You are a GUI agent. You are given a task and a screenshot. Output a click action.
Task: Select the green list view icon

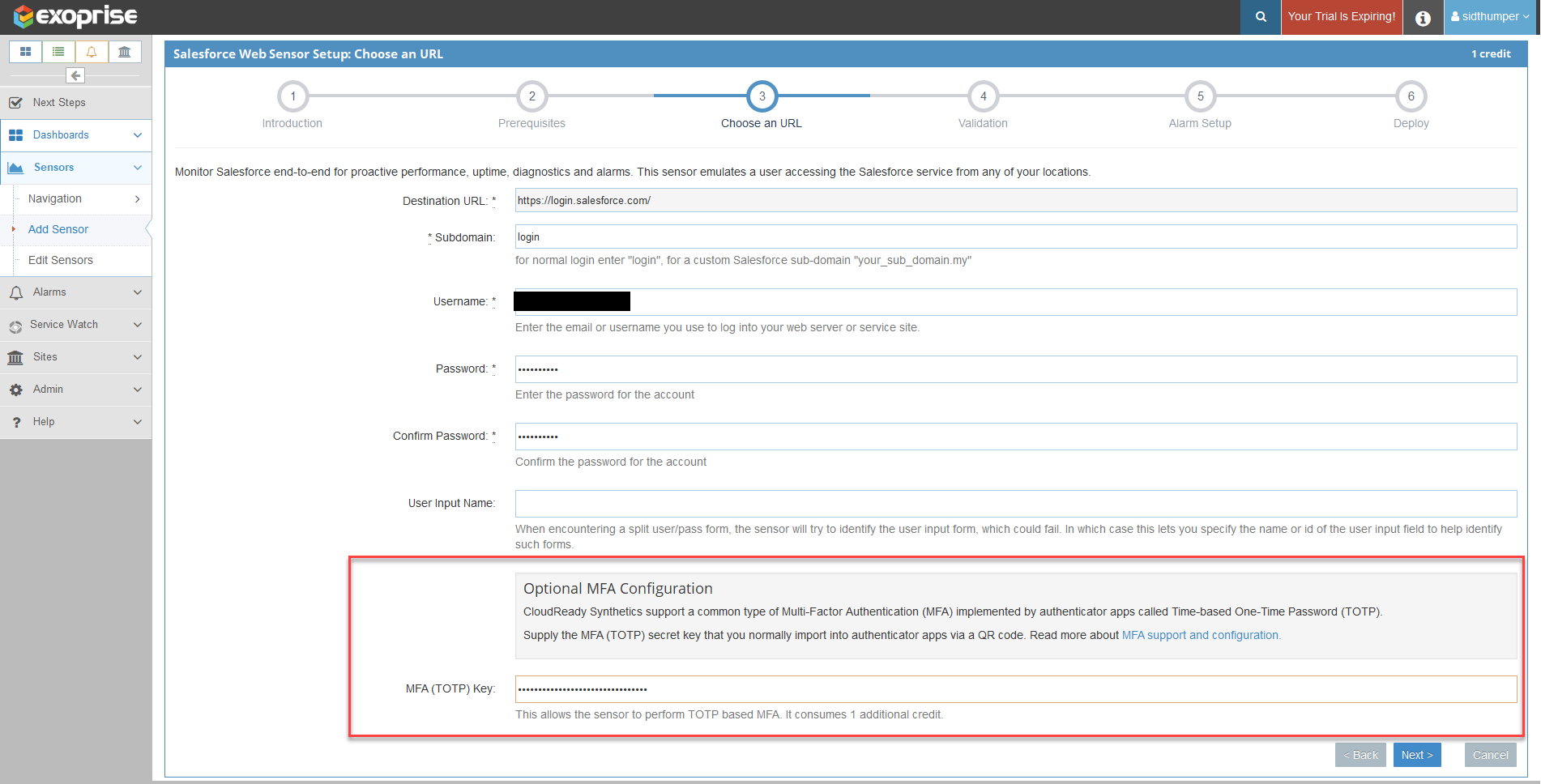(58, 51)
